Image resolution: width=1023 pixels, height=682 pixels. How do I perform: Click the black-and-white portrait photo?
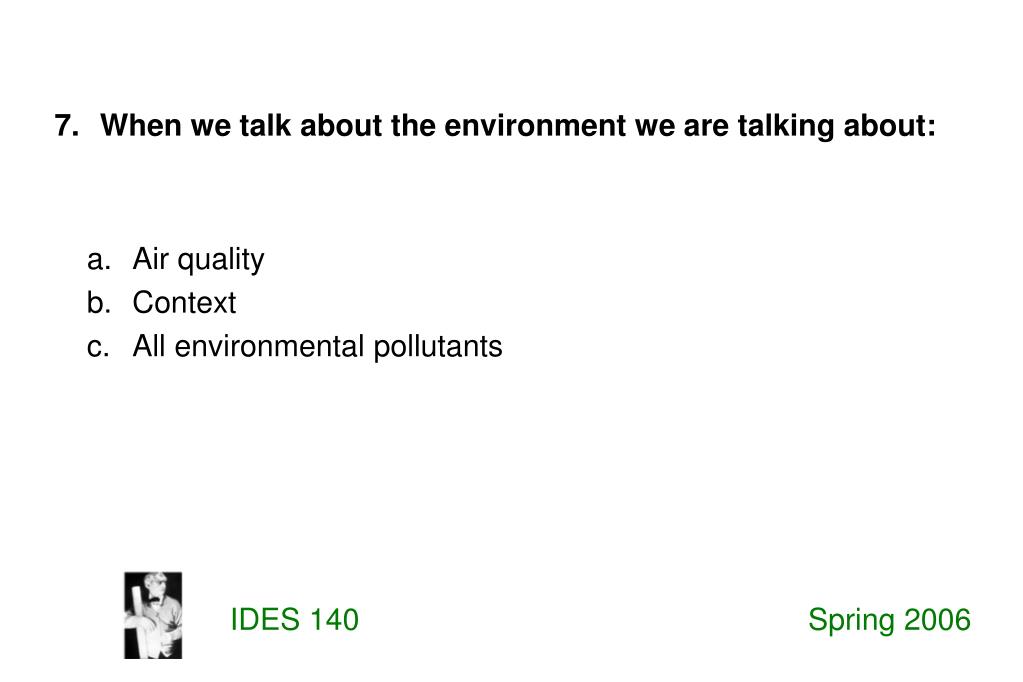[153, 615]
